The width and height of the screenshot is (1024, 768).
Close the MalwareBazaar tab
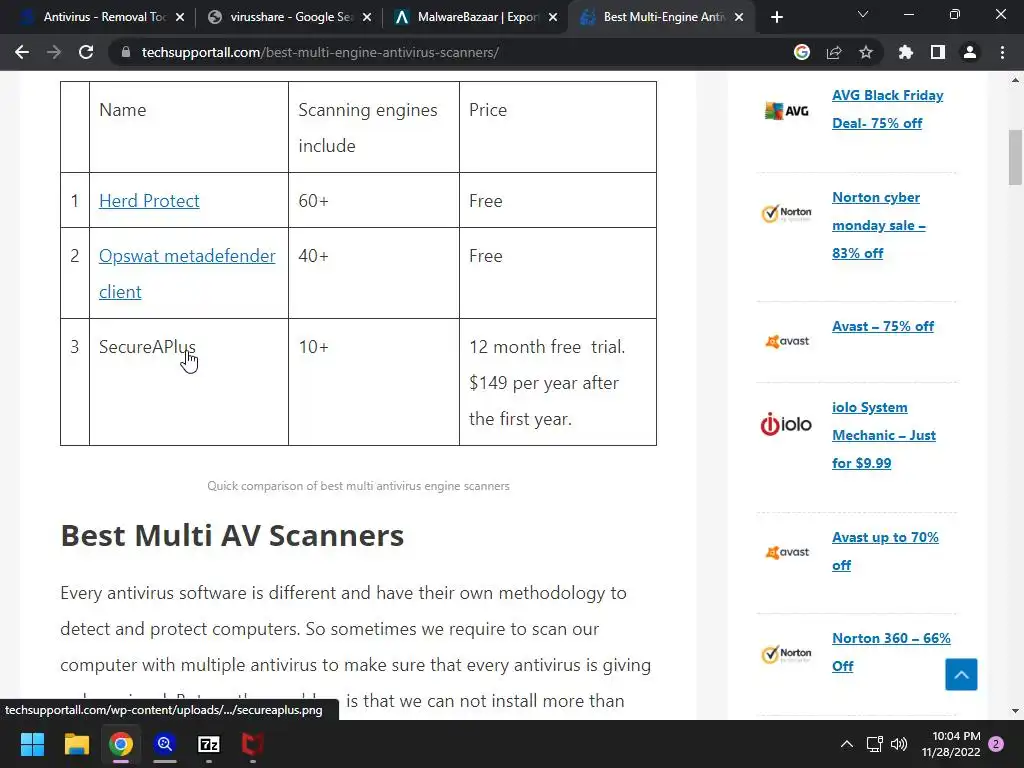click(x=552, y=18)
